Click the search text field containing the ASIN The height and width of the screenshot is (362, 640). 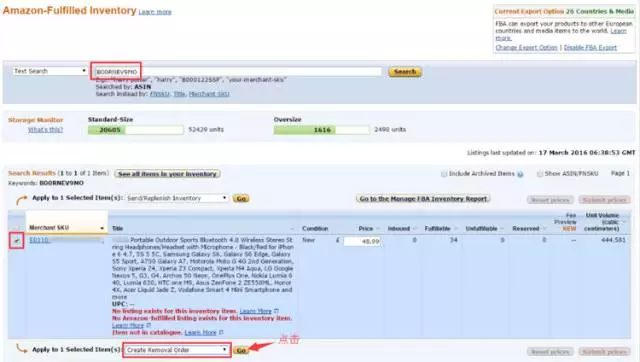coord(237,72)
